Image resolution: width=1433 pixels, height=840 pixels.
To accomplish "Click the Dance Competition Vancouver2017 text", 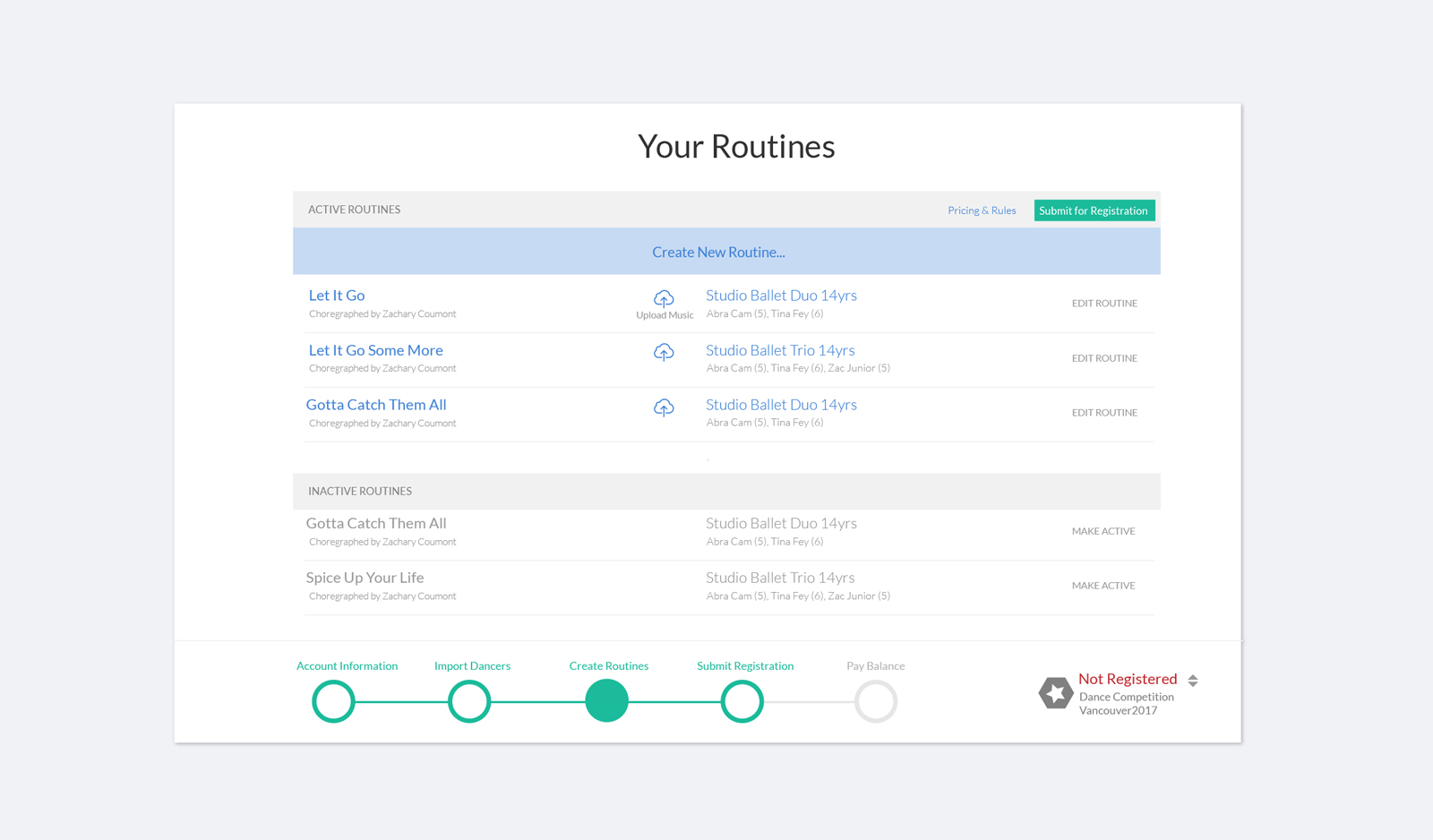I will 1126,704.
